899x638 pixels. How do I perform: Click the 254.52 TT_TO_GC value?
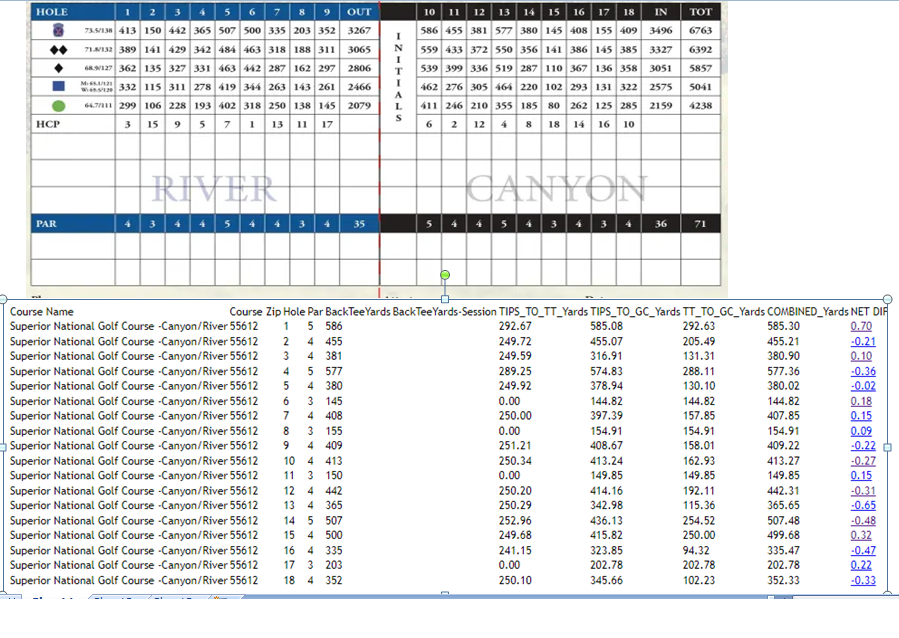point(699,520)
